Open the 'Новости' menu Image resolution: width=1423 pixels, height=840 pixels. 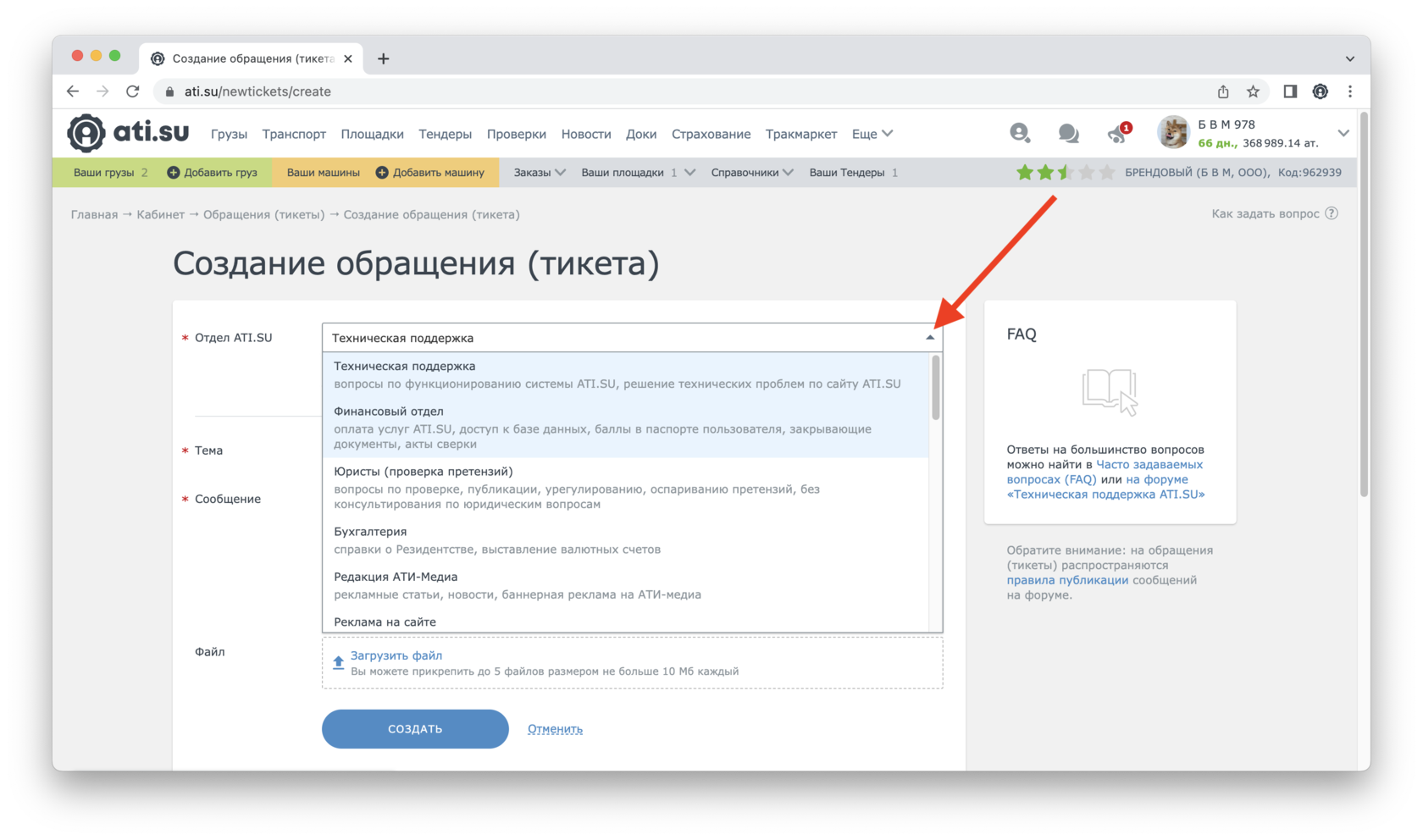click(586, 134)
